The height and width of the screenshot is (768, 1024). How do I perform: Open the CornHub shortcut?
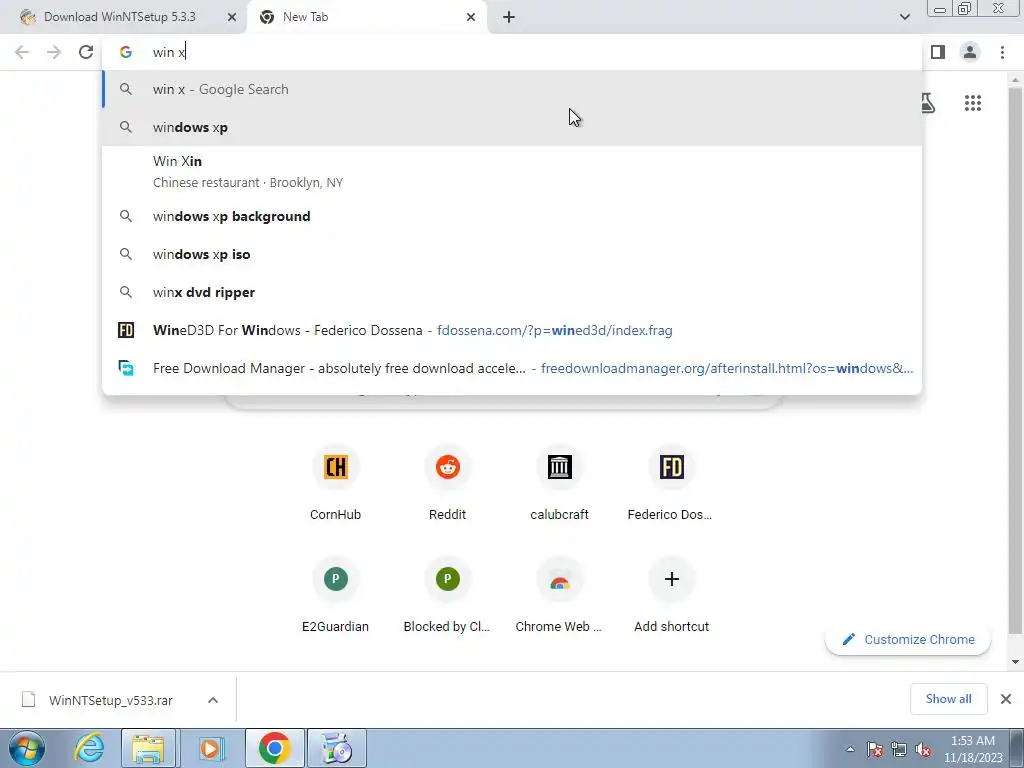coord(336,482)
